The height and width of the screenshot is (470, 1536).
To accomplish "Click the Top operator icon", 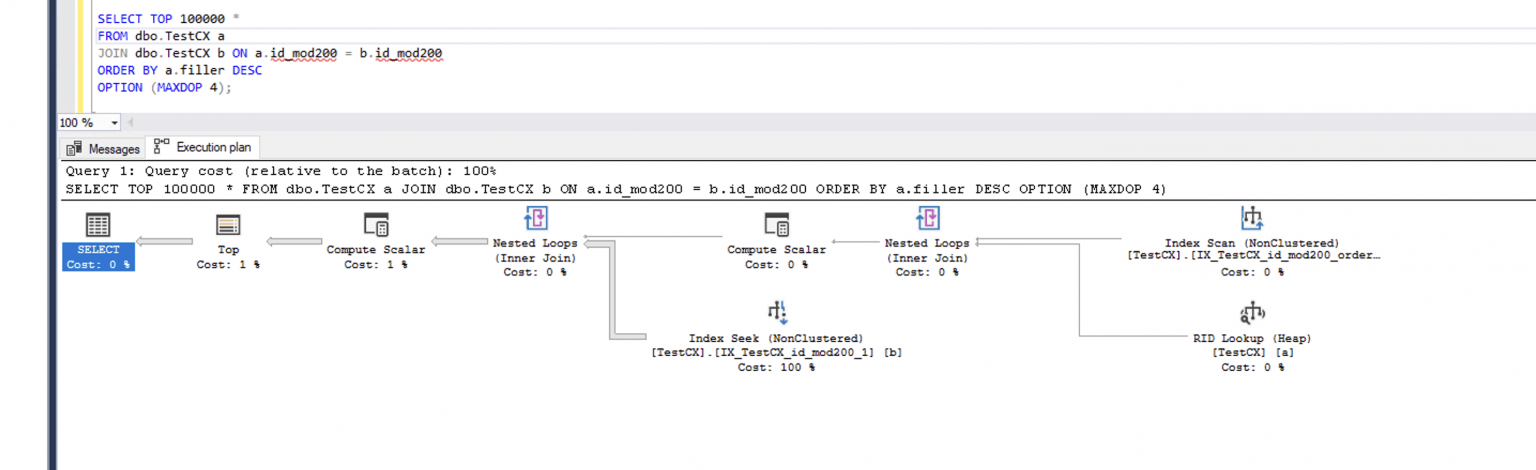I will tap(228, 225).
